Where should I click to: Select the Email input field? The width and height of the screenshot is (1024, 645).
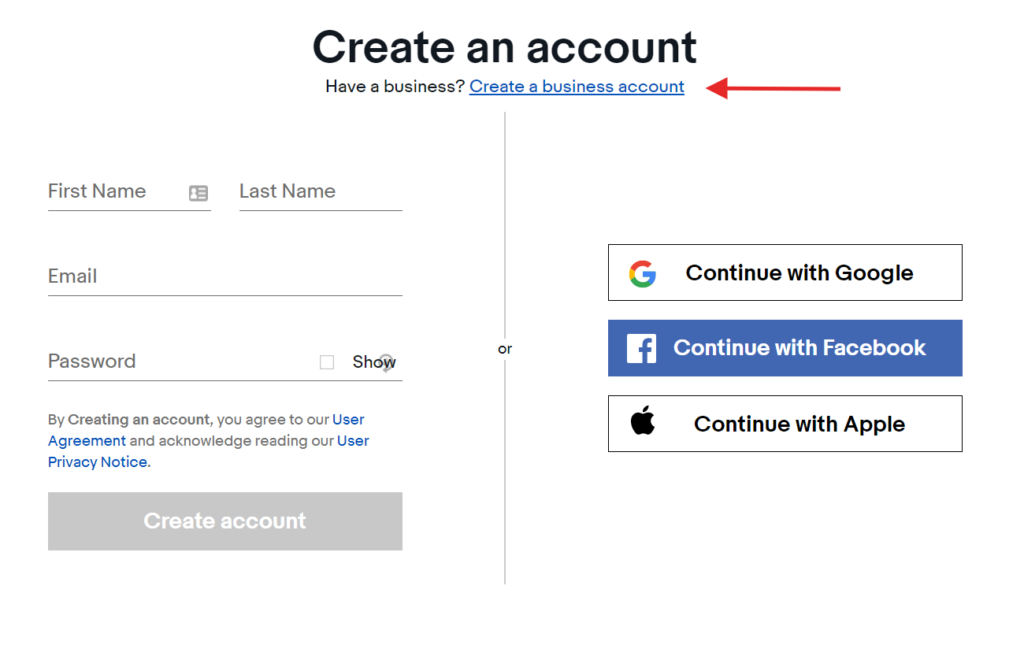click(x=224, y=277)
